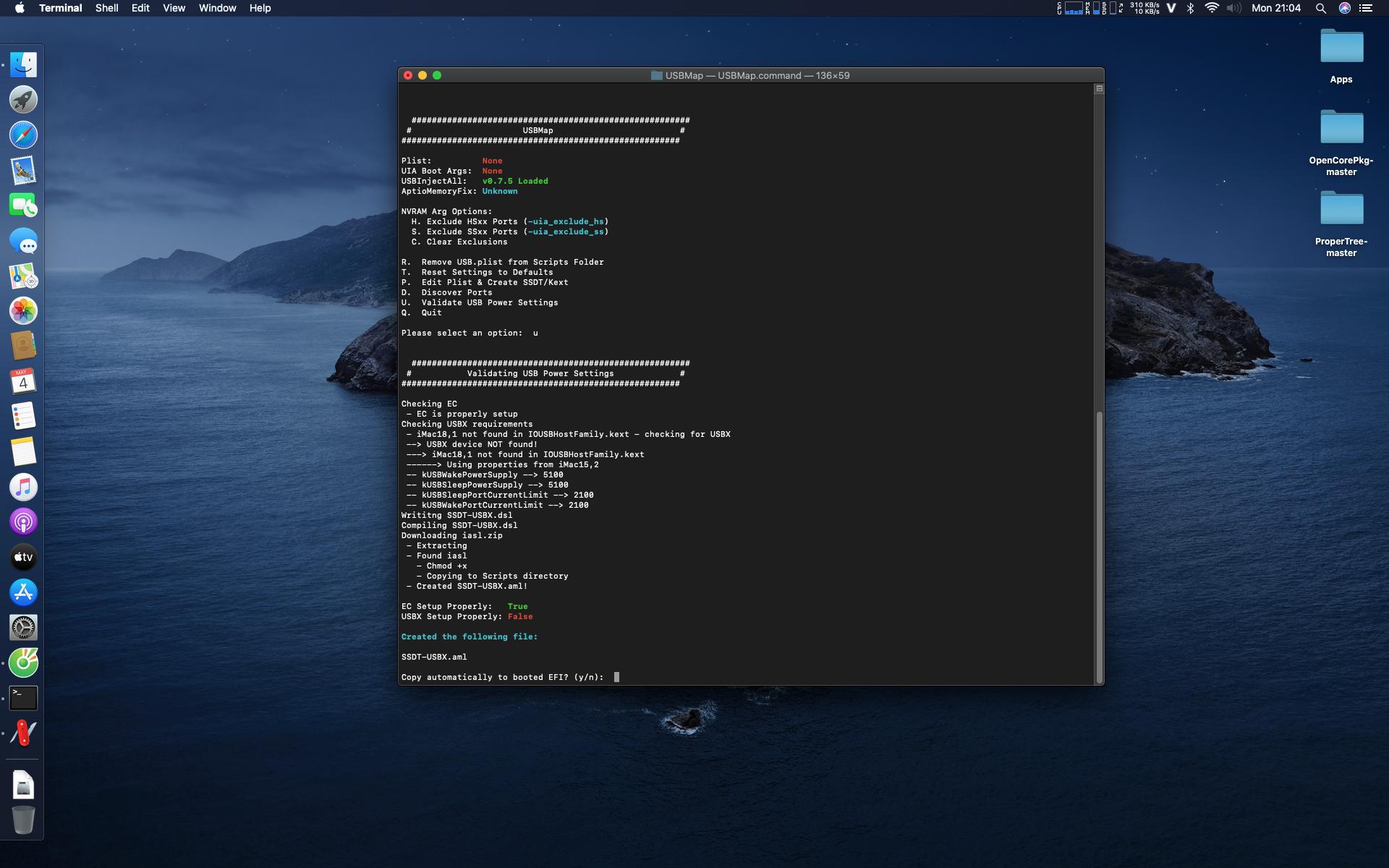Image resolution: width=1389 pixels, height=868 pixels.
Task: Open the Bluetooth status menu
Action: 1190,8
